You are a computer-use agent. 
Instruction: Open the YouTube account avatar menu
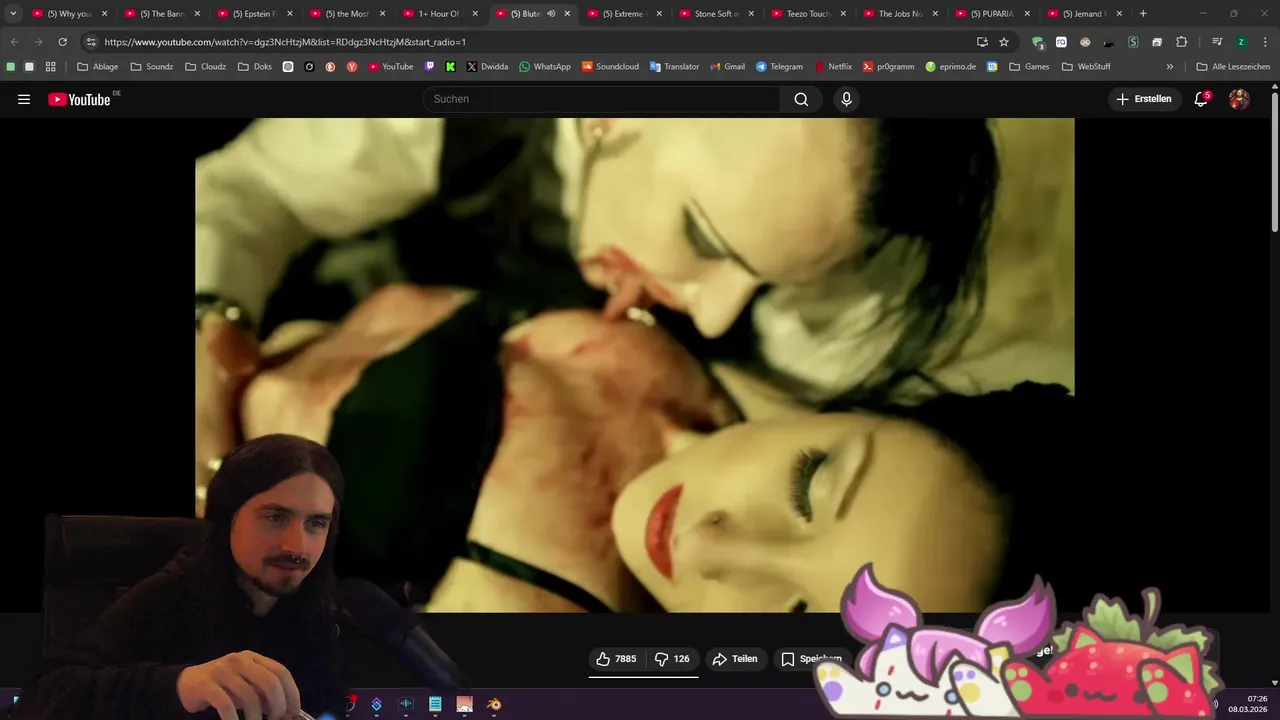point(1239,99)
